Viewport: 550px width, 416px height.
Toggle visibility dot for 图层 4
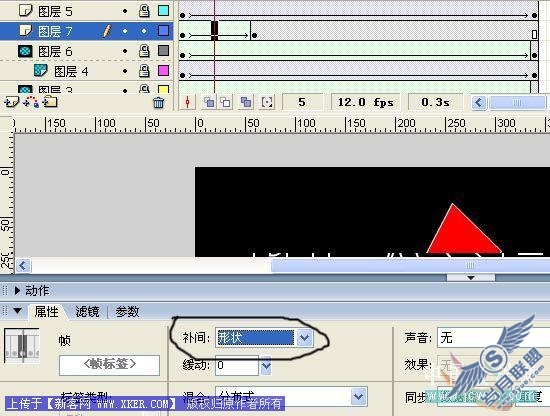pos(125,71)
